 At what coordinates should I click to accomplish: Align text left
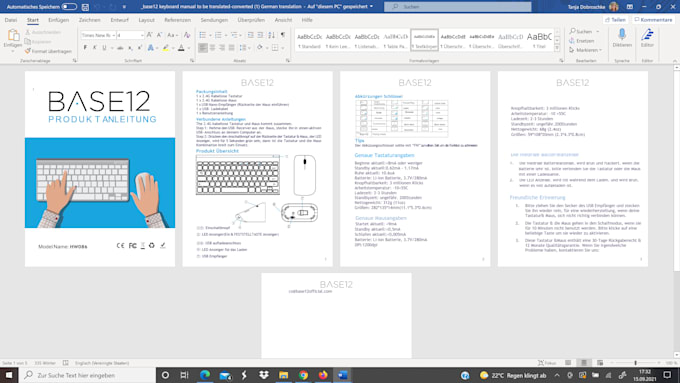coord(203,48)
